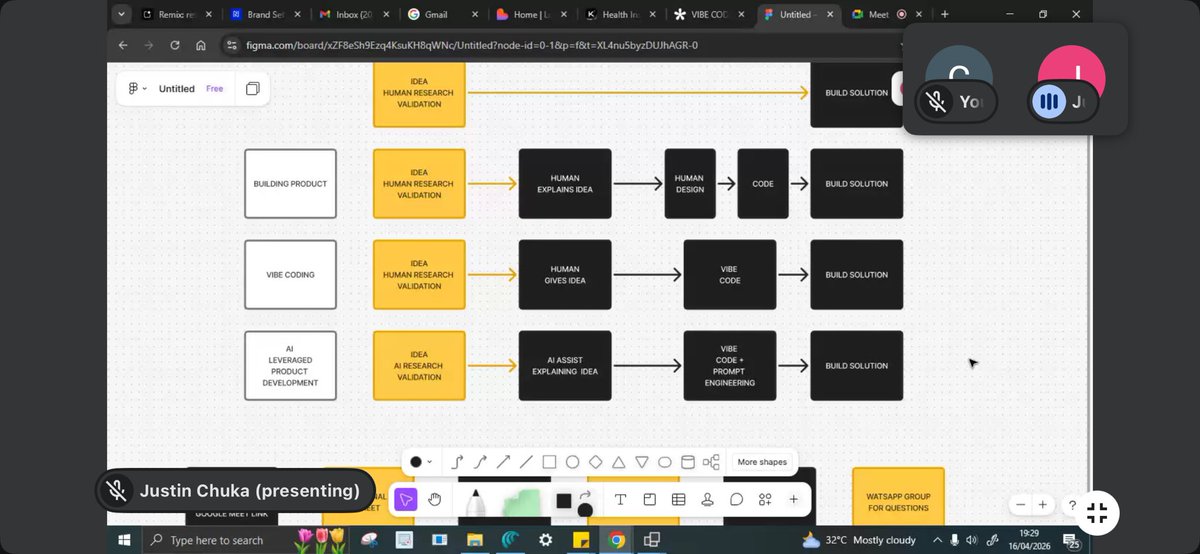This screenshot has height=554, width=1200.
Task: Open the Windows Start menu
Action: (124, 540)
